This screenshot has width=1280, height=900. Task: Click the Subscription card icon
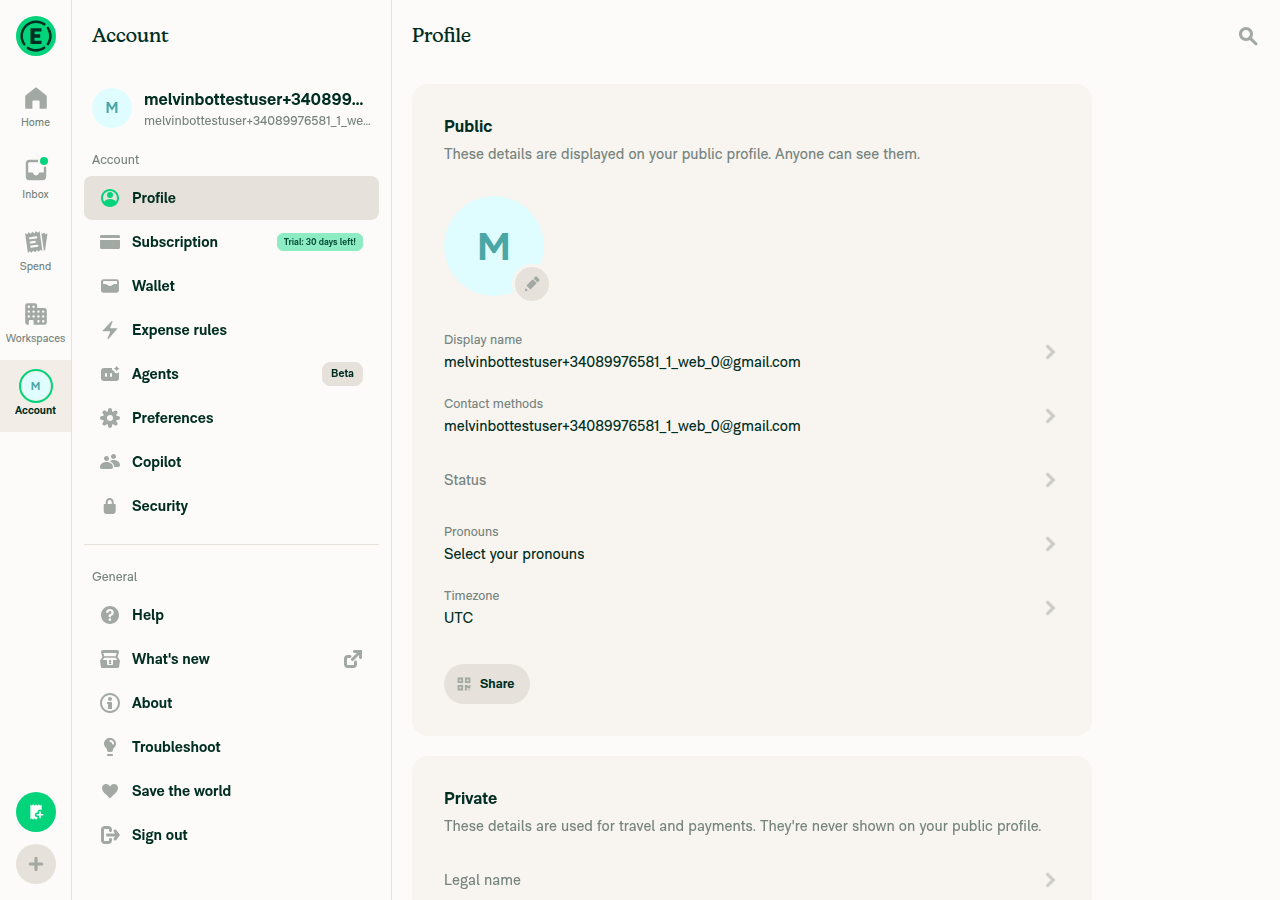click(x=111, y=242)
